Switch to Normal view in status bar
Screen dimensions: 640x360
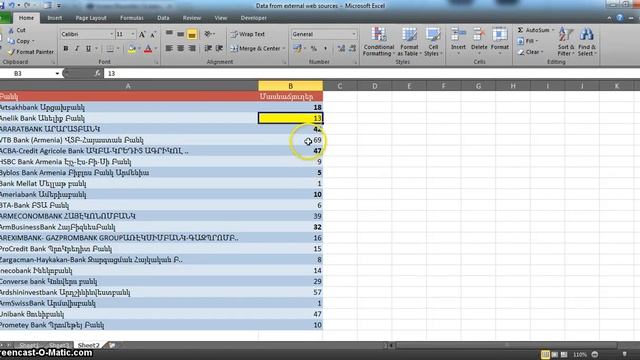pos(545,354)
